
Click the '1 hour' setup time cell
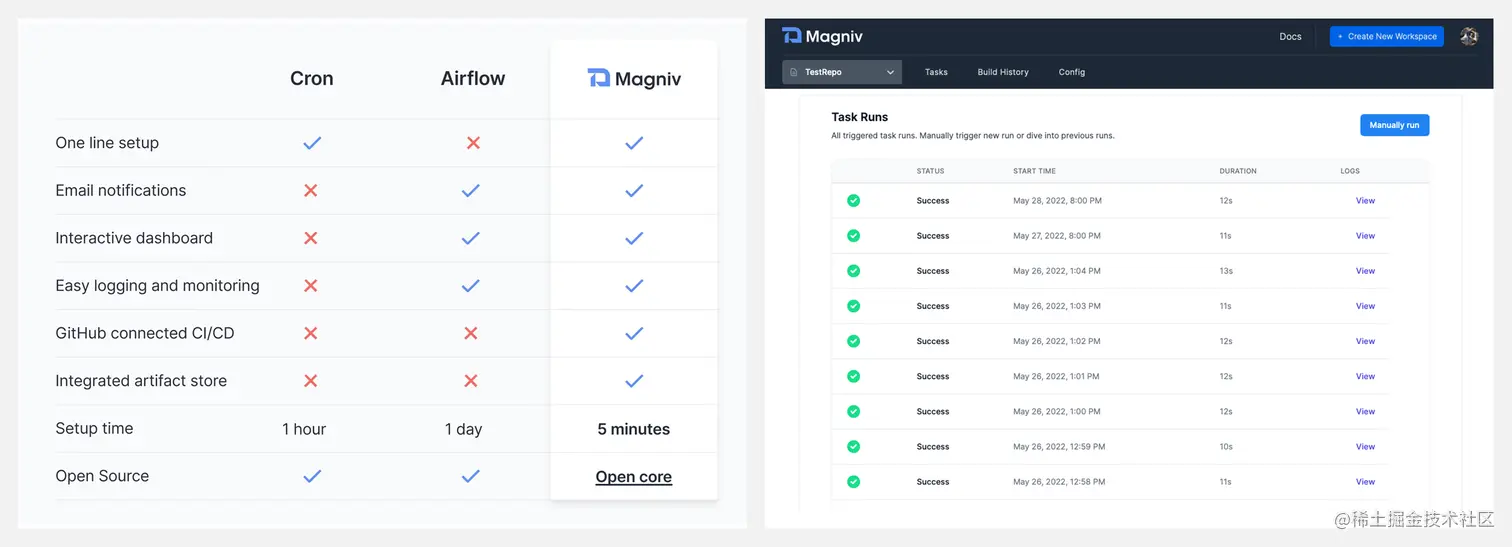click(x=304, y=429)
